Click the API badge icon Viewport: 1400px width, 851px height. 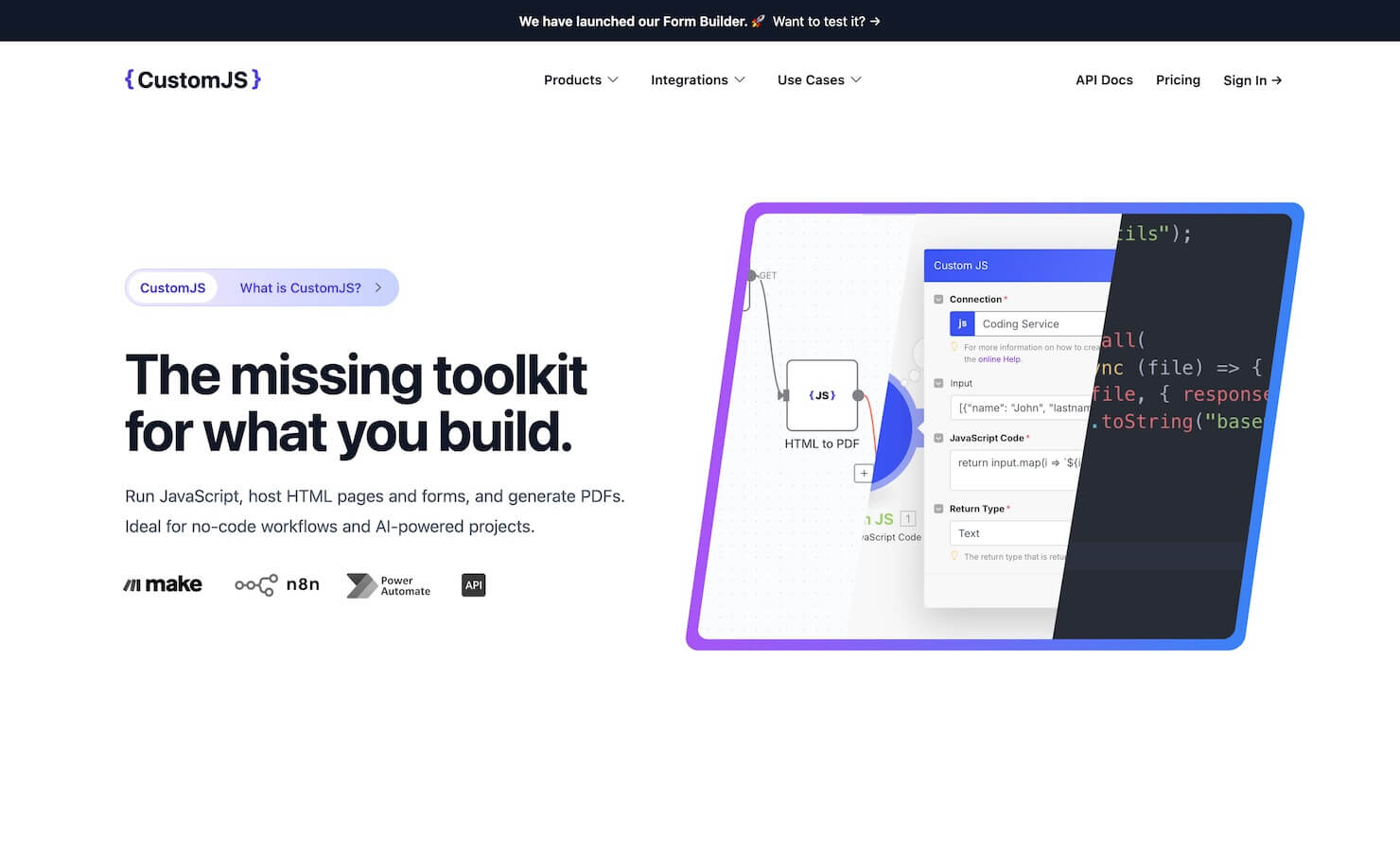tap(473, 584)
